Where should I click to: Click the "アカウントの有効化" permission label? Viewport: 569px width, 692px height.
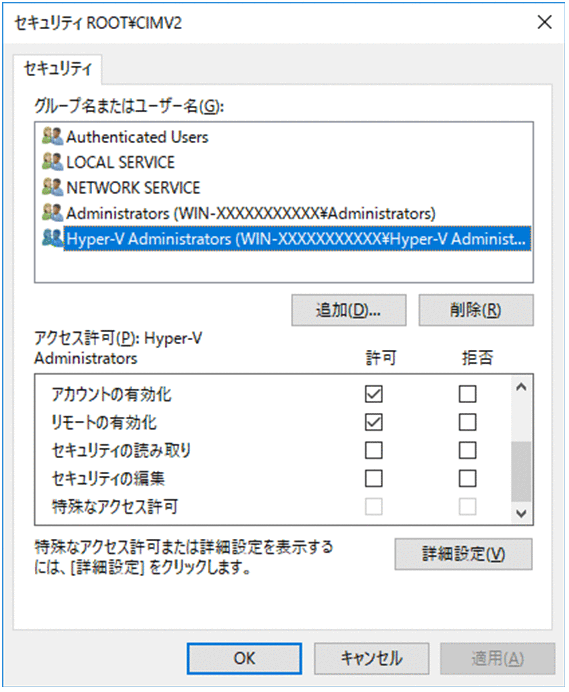112,394
